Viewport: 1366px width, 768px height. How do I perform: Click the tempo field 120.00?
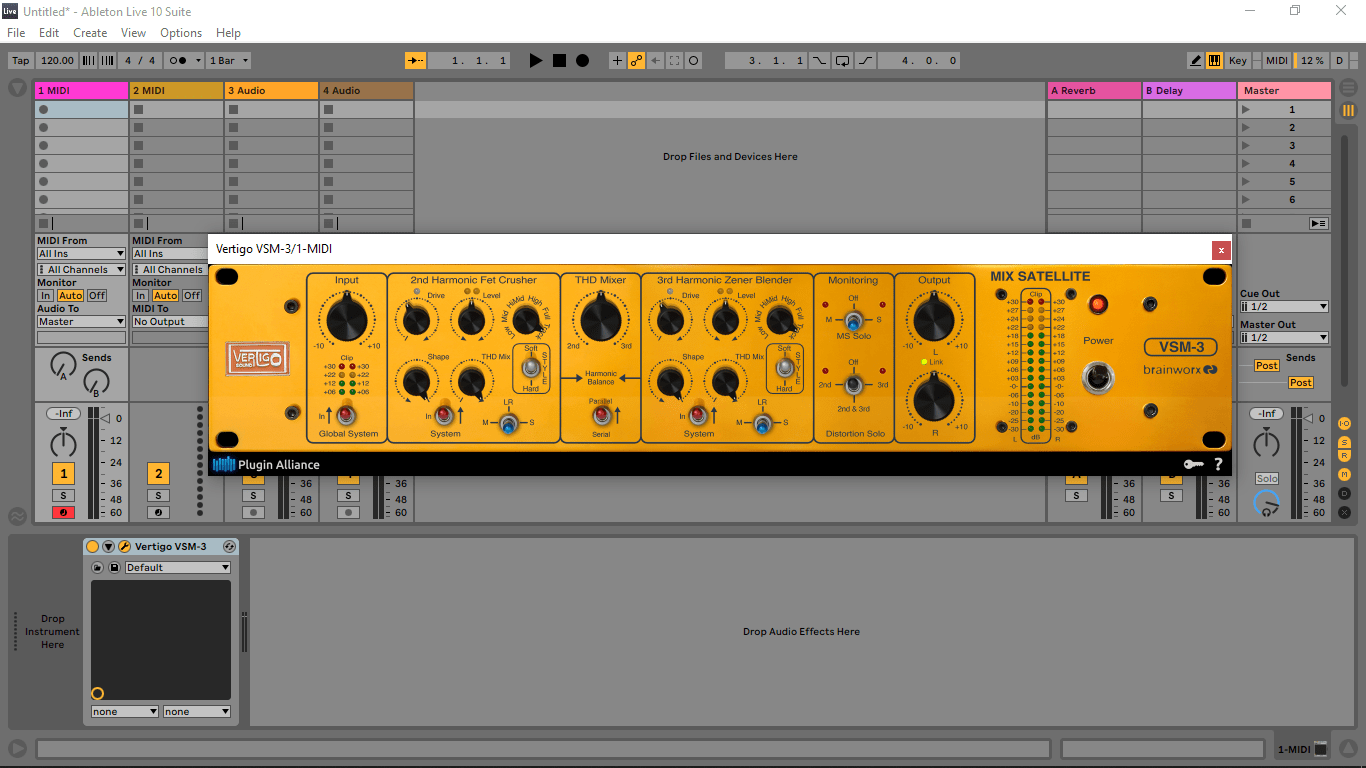click(x=58, y=61)
